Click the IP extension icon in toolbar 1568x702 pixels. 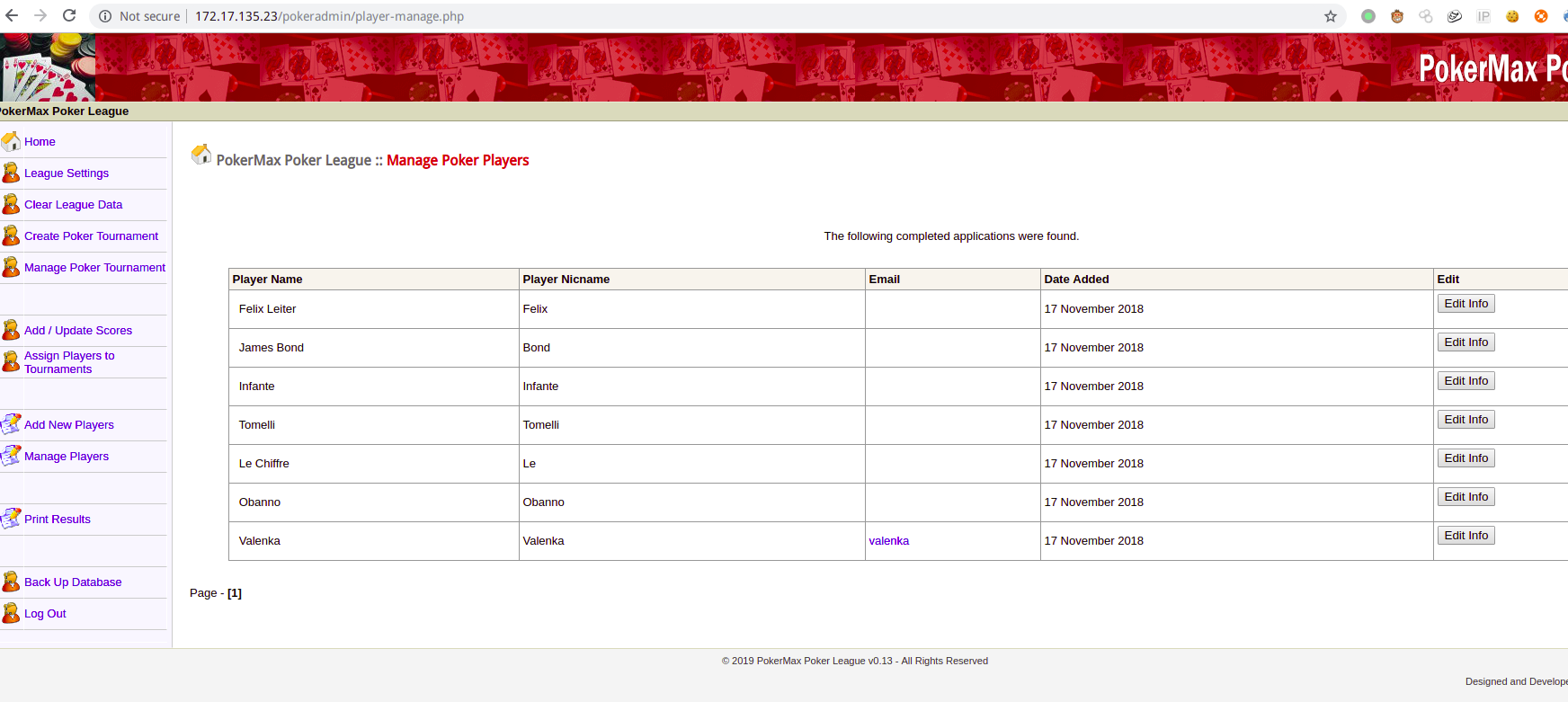(1483, 16)
